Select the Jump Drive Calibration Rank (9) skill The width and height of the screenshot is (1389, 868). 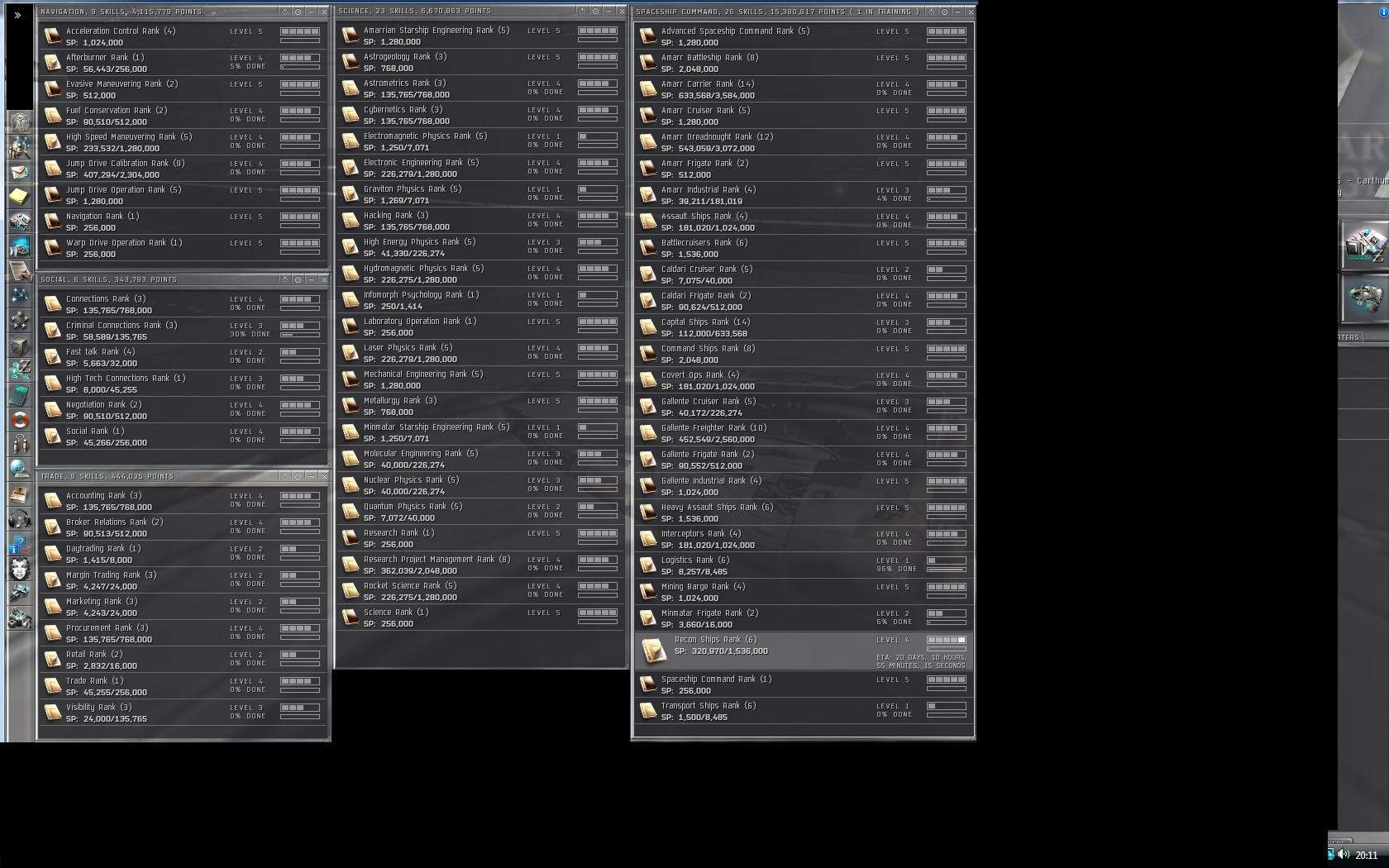(x=183, y=169)
